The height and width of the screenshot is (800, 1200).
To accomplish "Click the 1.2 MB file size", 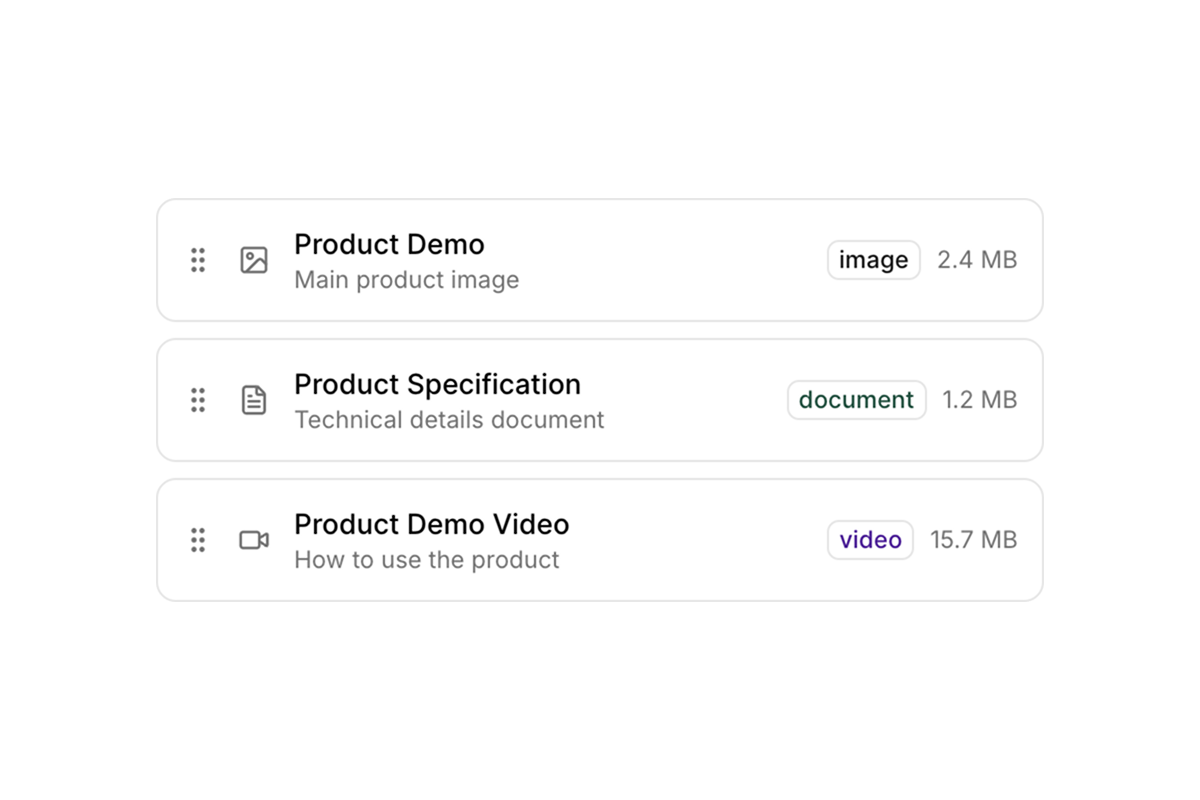I will pyautogui.click(x=979, y=400).
